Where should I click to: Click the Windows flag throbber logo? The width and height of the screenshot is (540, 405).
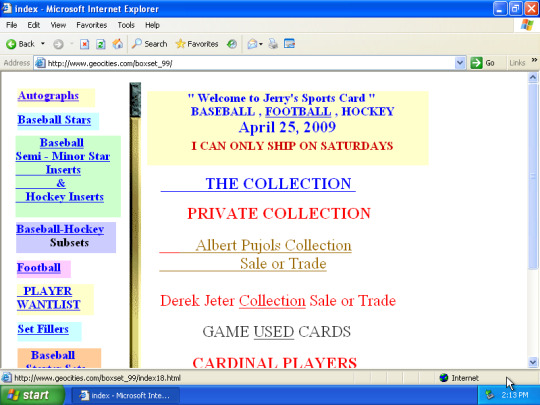(527, 25)
